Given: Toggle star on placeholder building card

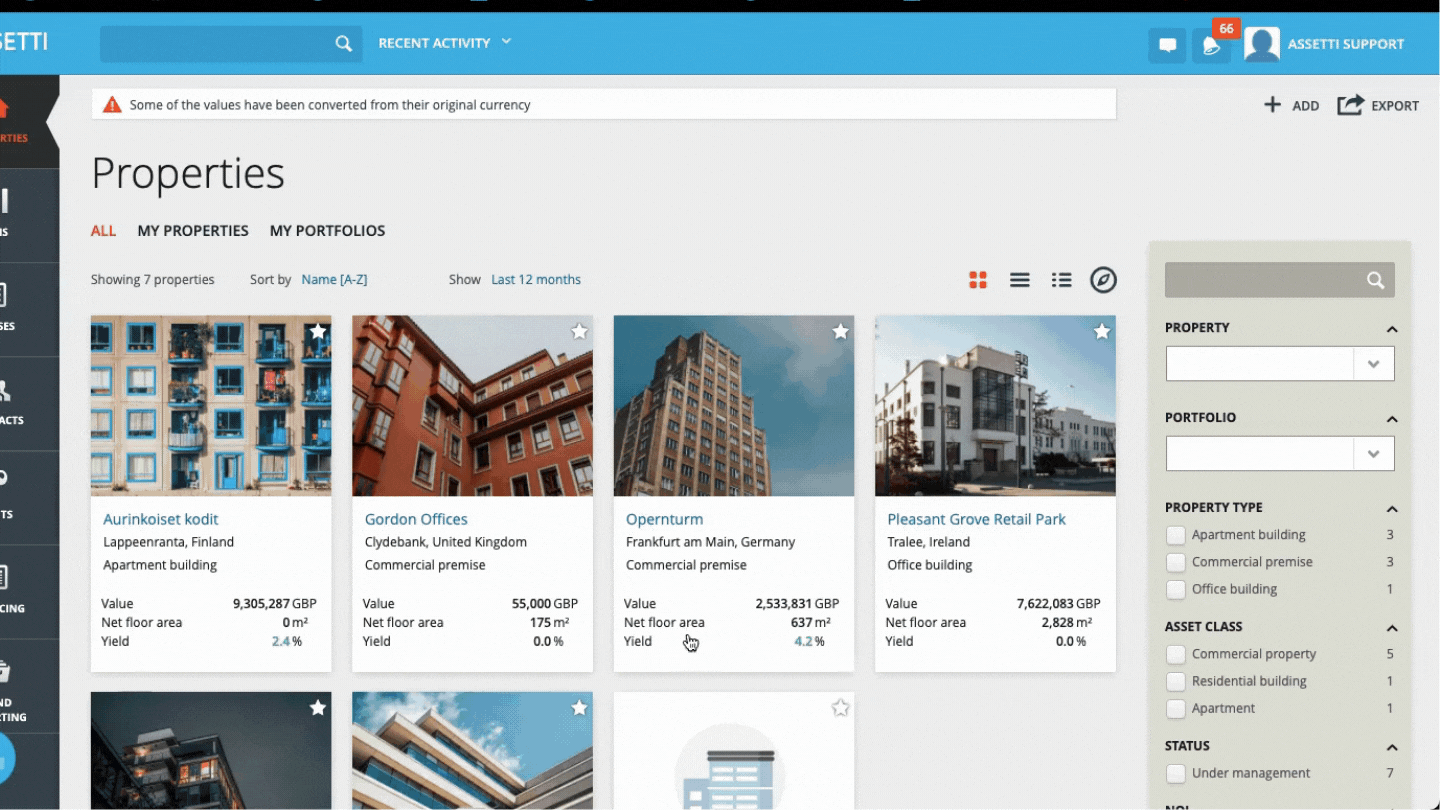Looking at the screenshot, I should click(x=841, y=708).
